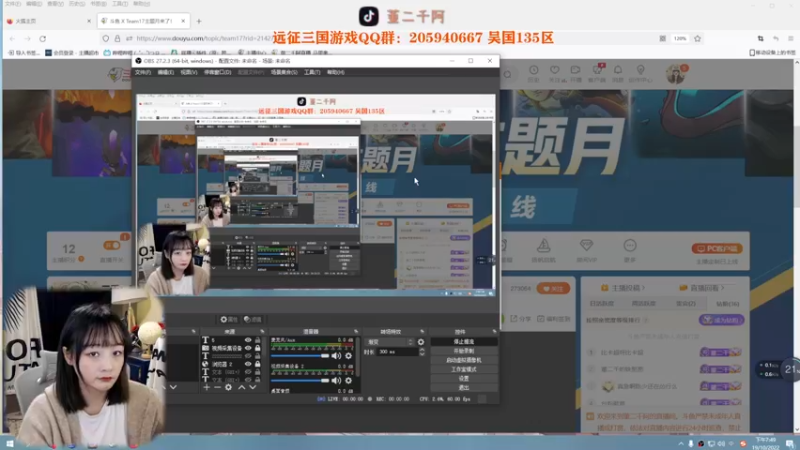Screen dimensions: 800x450
Task: Open the 120% zoom level control
Action: 680,38
